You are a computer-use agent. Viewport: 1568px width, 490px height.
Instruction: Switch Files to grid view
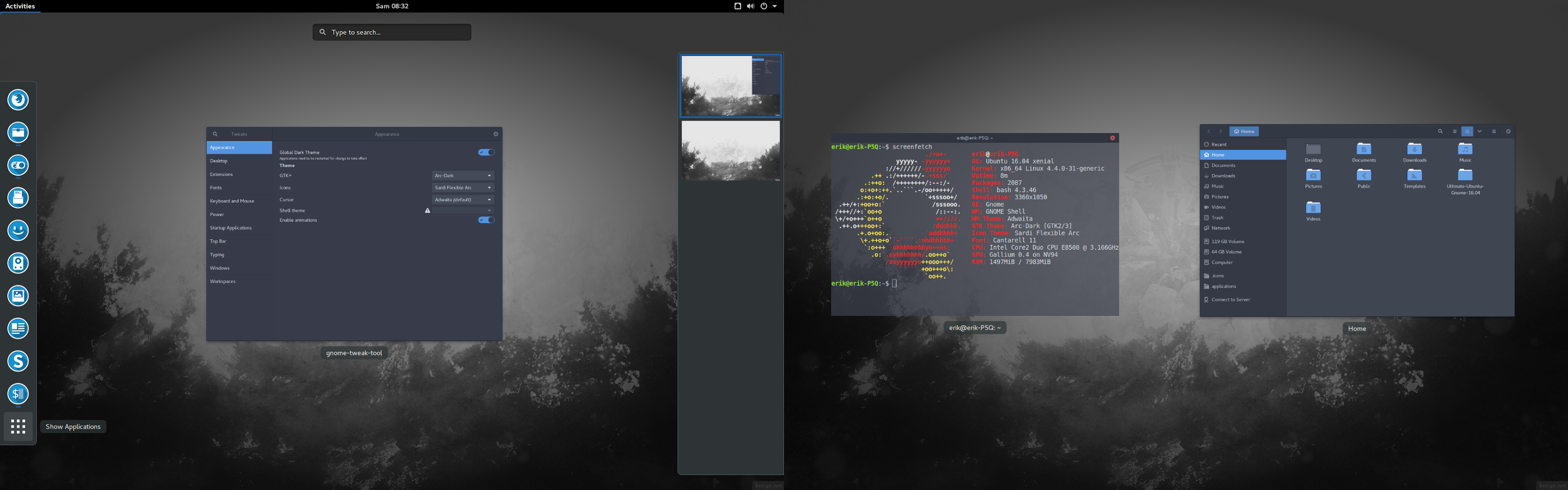coord(1467,132)
